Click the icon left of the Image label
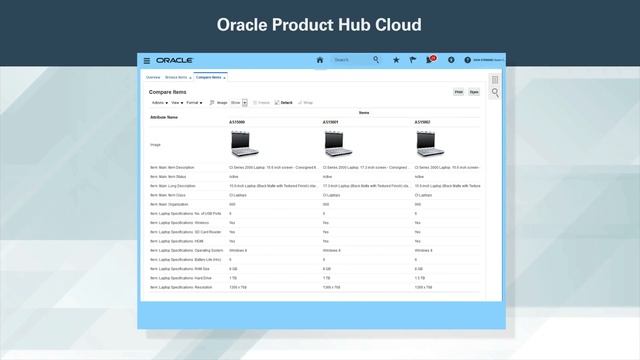The image size is (640, 360). 212,103
